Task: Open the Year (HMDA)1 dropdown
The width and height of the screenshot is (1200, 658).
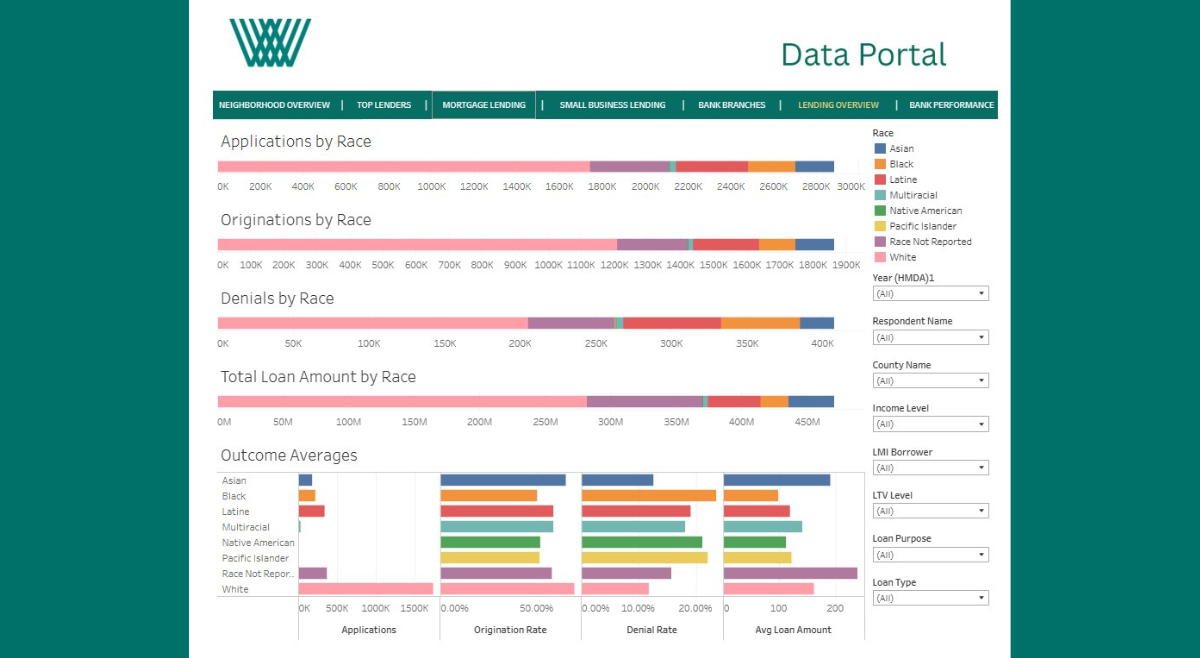Action: click(x=930, y=294)
